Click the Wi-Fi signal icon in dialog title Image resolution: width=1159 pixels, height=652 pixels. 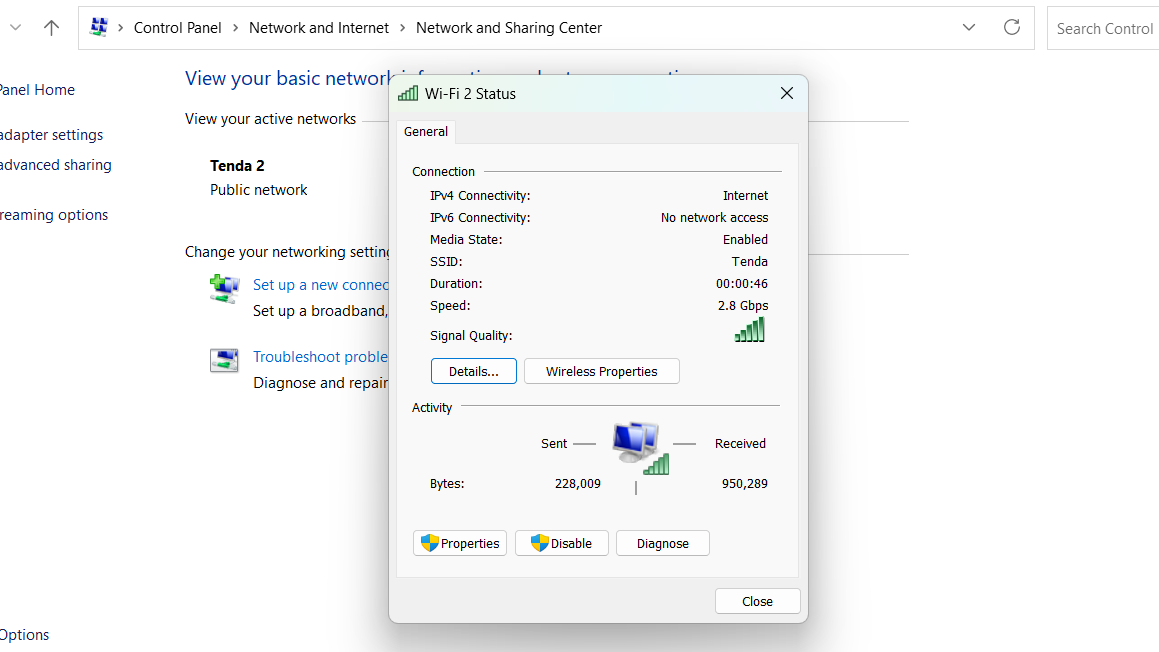pyautogui.click(x=408, y=93)
